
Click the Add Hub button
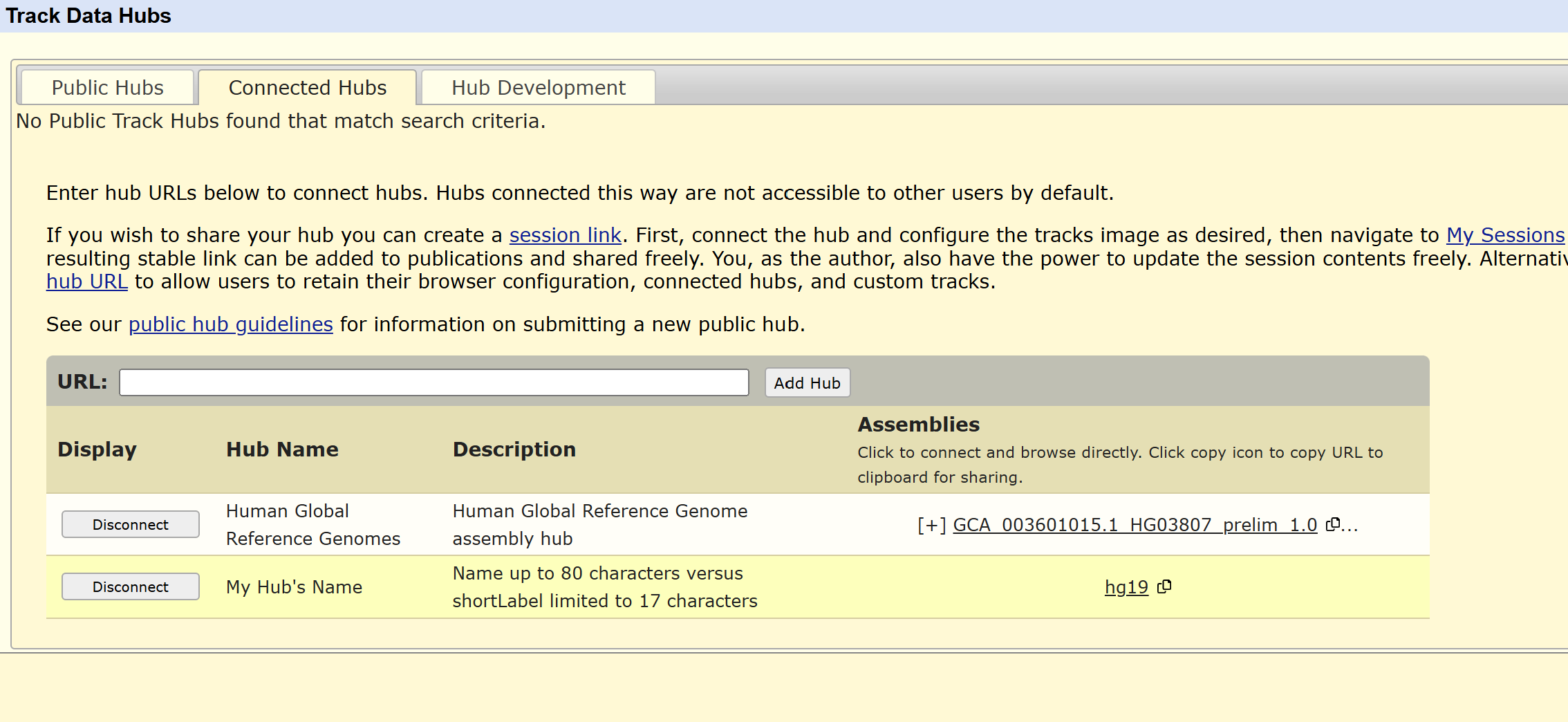click(x=807, y=383)
